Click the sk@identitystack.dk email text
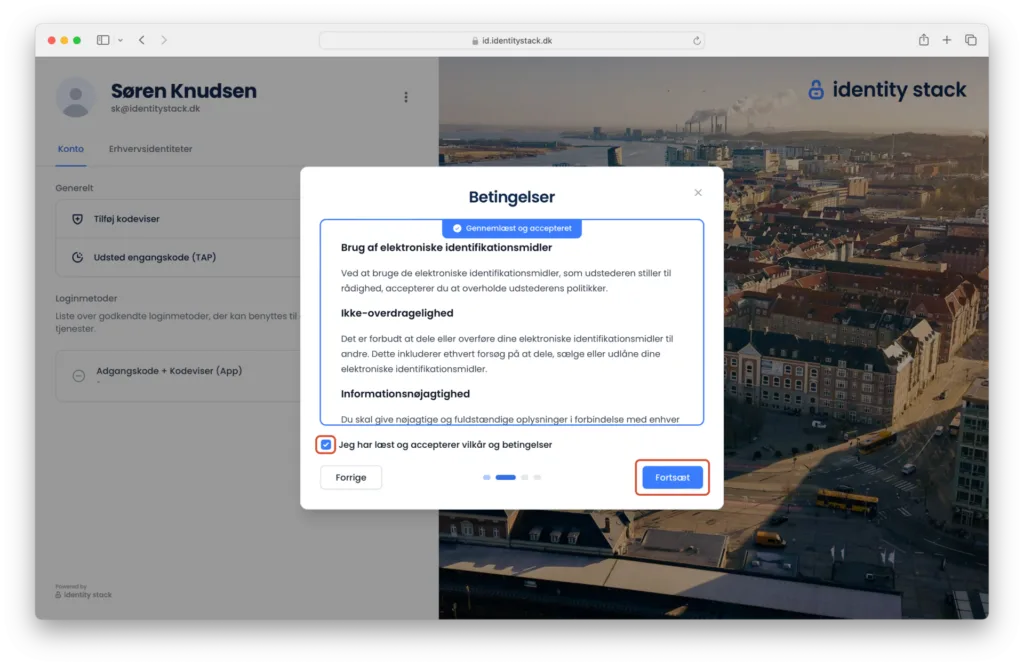Viewport: 1024px width, 666px height. click(x=155, y=109)
